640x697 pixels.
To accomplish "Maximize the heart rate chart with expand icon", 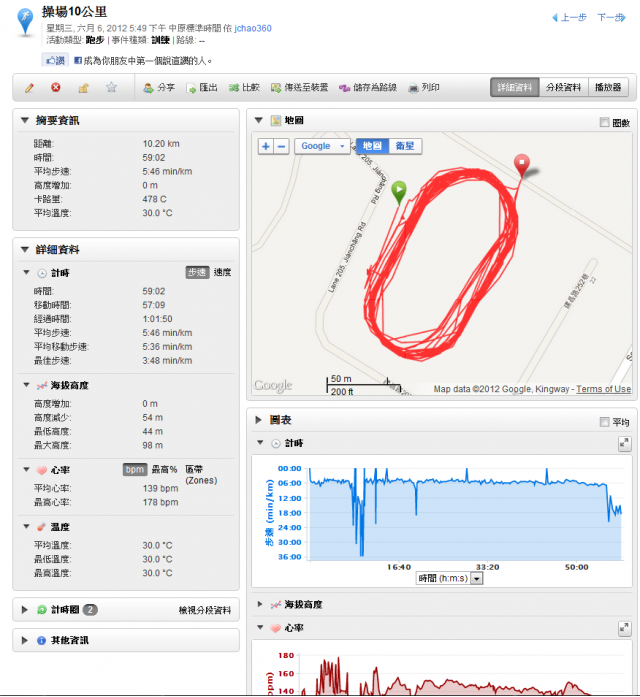I will (x=624, y=628).
